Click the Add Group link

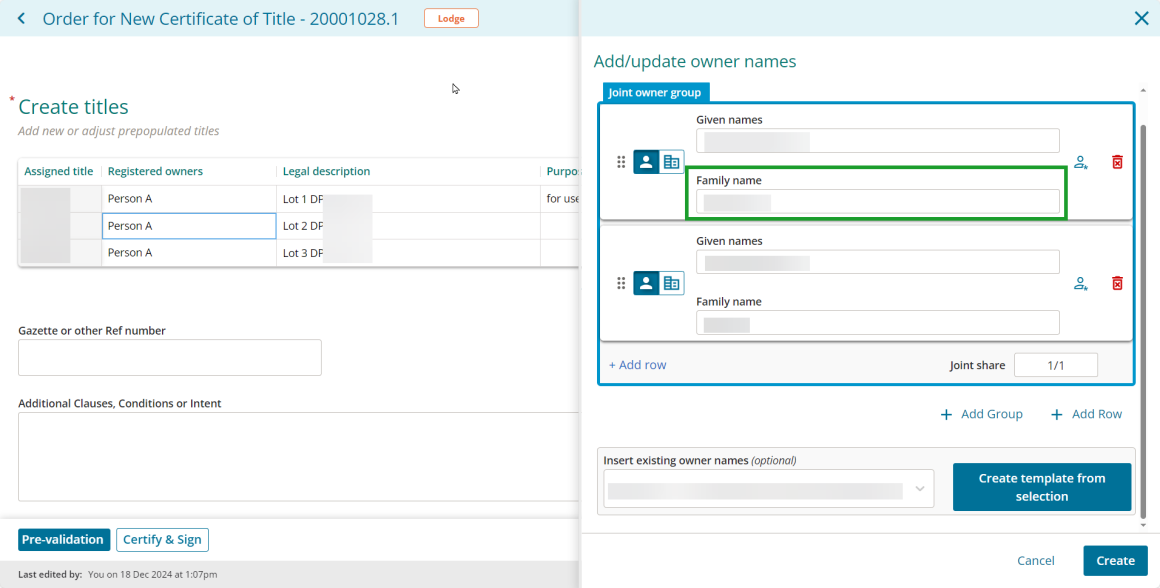[982, 414]
